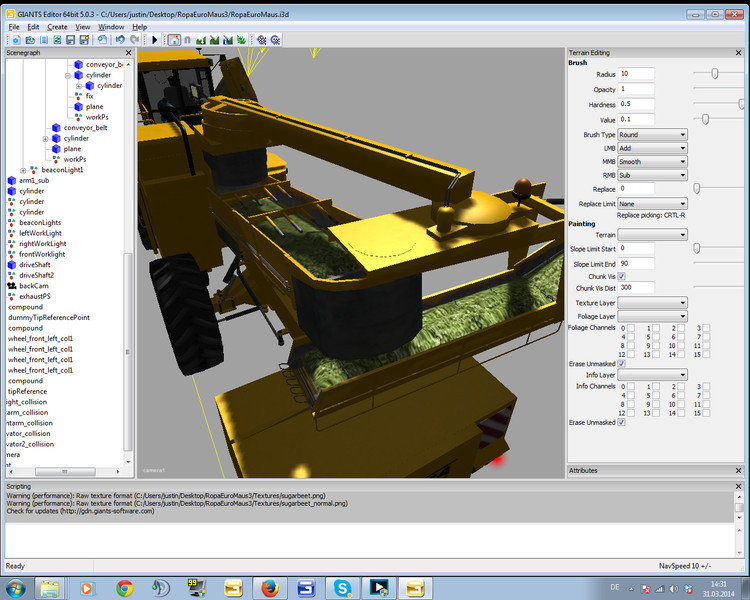Adjust the Radius slider
750x600 pixels.
pos(715,74)
